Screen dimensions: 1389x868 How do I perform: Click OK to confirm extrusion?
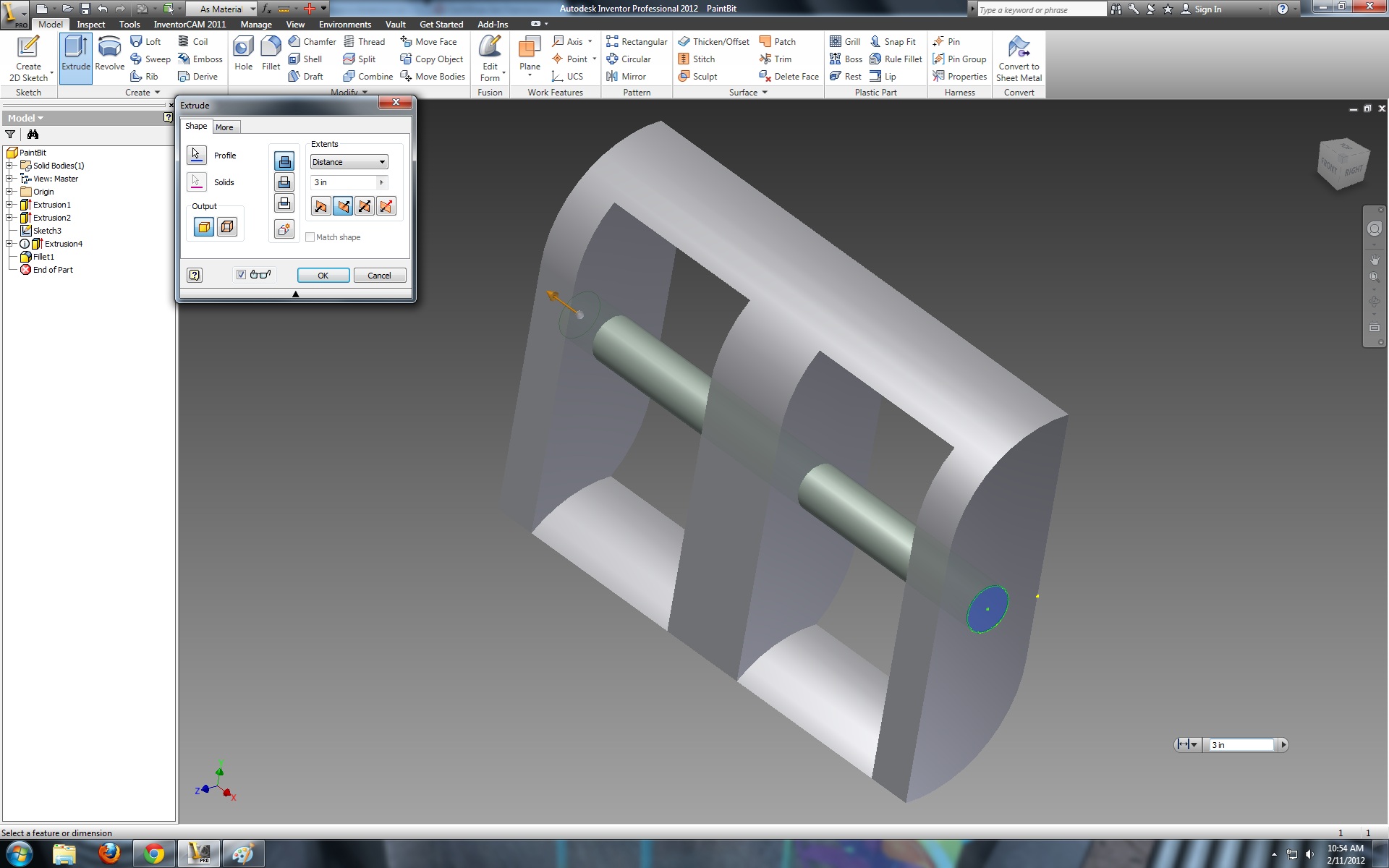click(x=322, y=275)
